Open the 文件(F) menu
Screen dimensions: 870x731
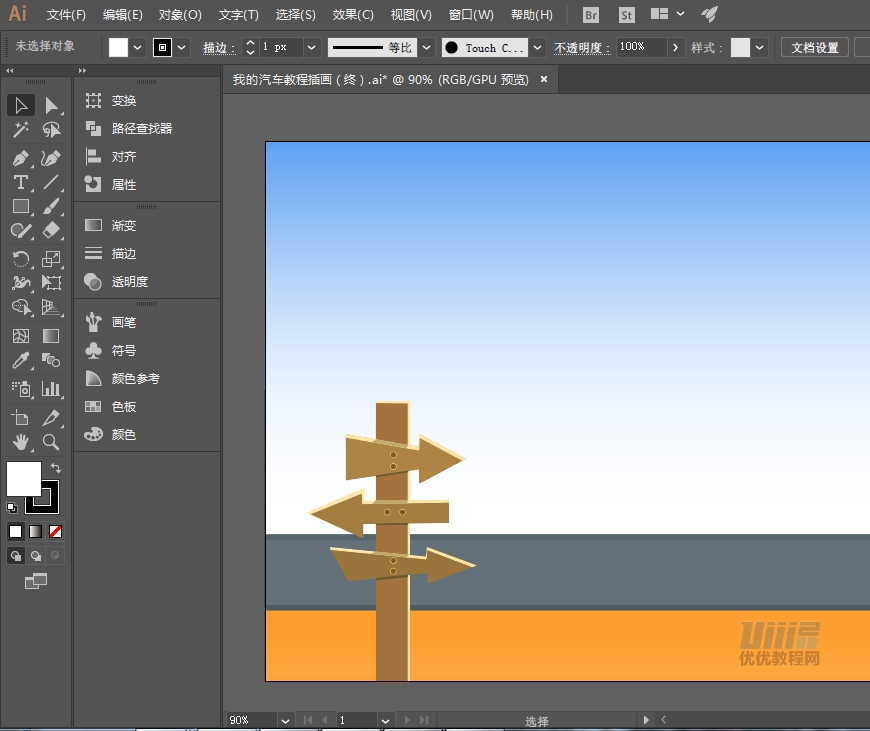(x=66, y=15)
